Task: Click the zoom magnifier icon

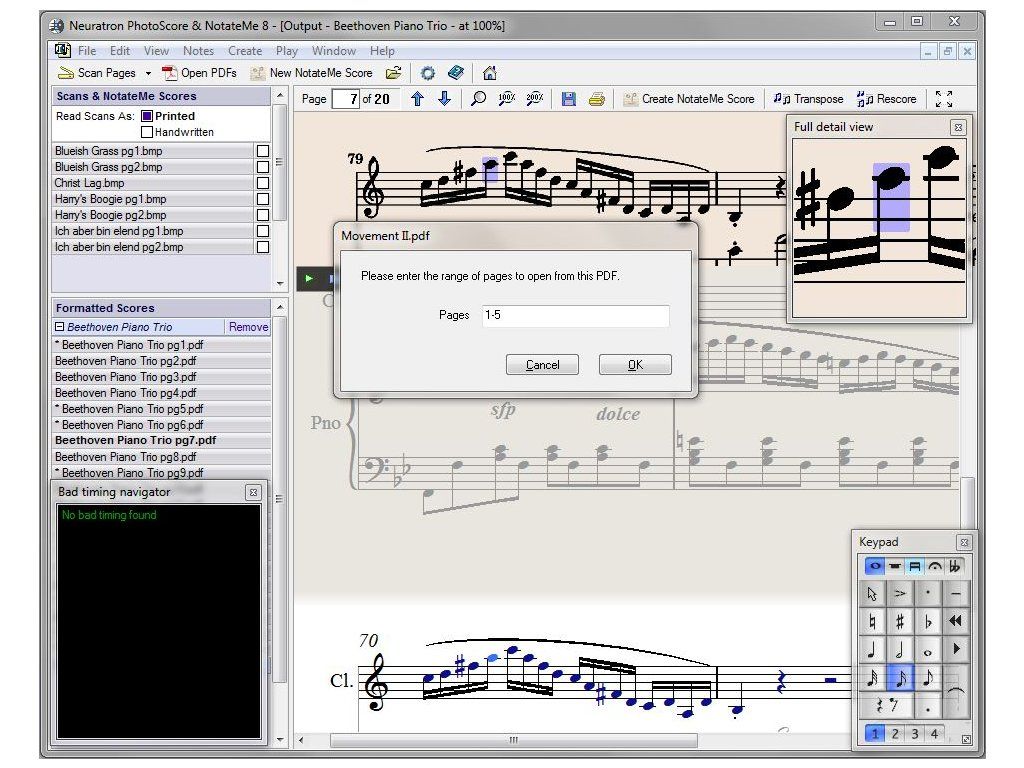Action: (479, 99)
